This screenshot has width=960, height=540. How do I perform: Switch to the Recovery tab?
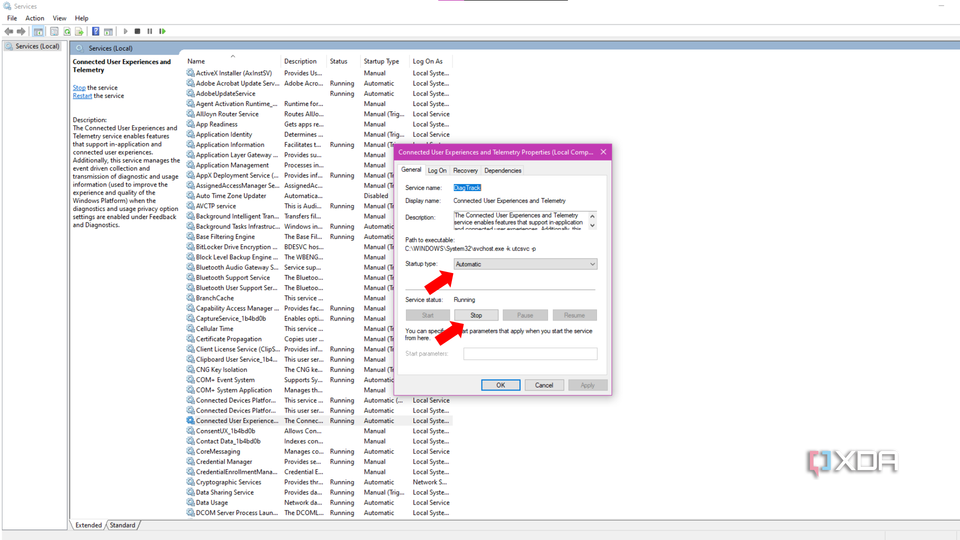tap(465, 170)
